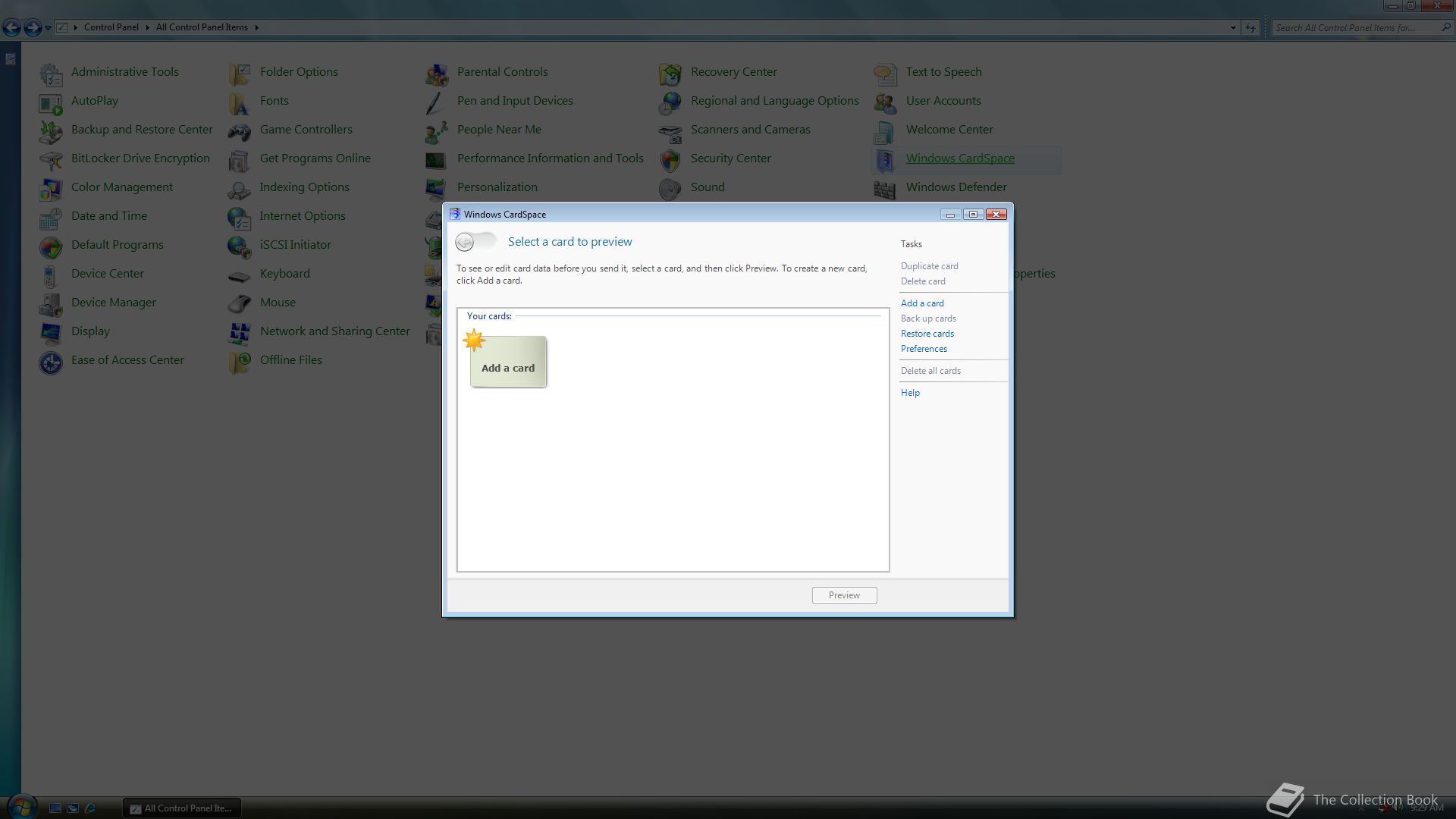
Task: Click the BitLocker Drive Encryption icon
Action: [51, 160]
